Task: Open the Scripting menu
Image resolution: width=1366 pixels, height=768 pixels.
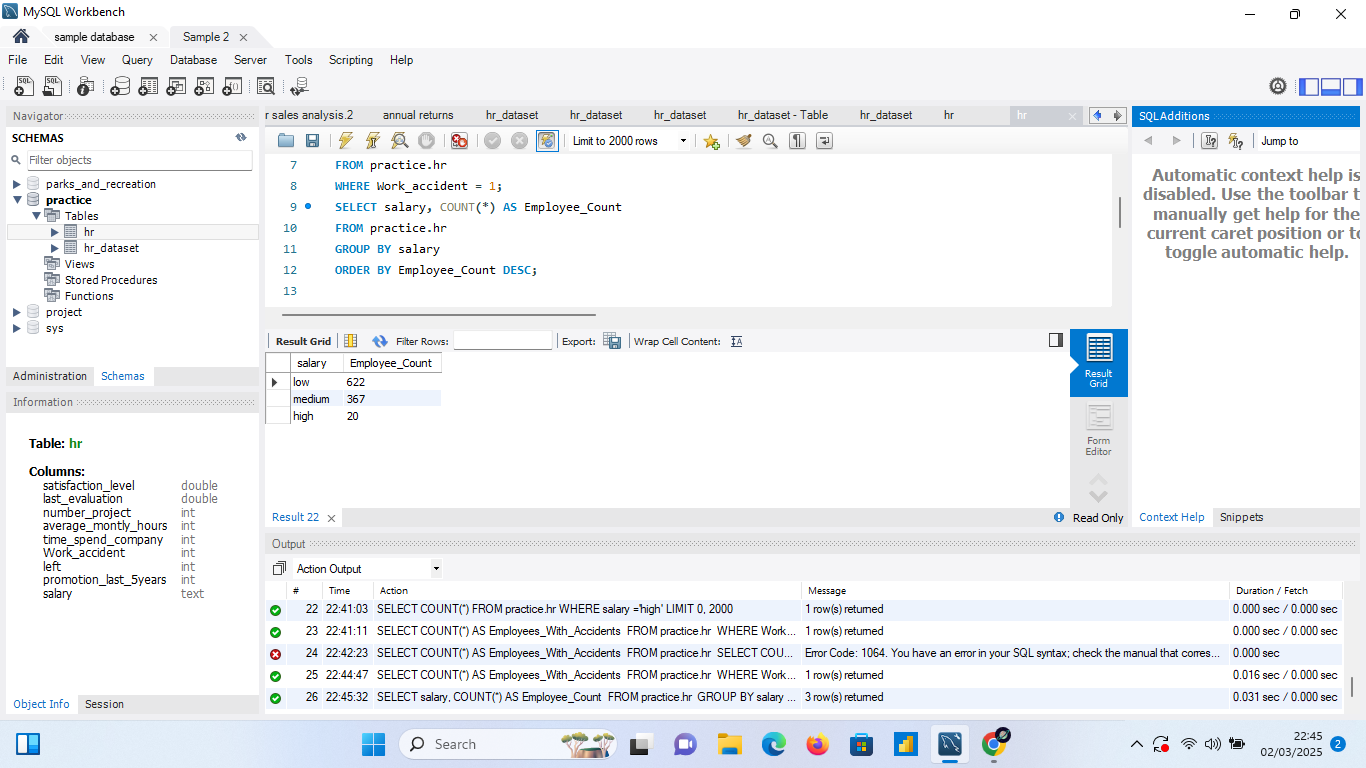Action: click(351, 60)
